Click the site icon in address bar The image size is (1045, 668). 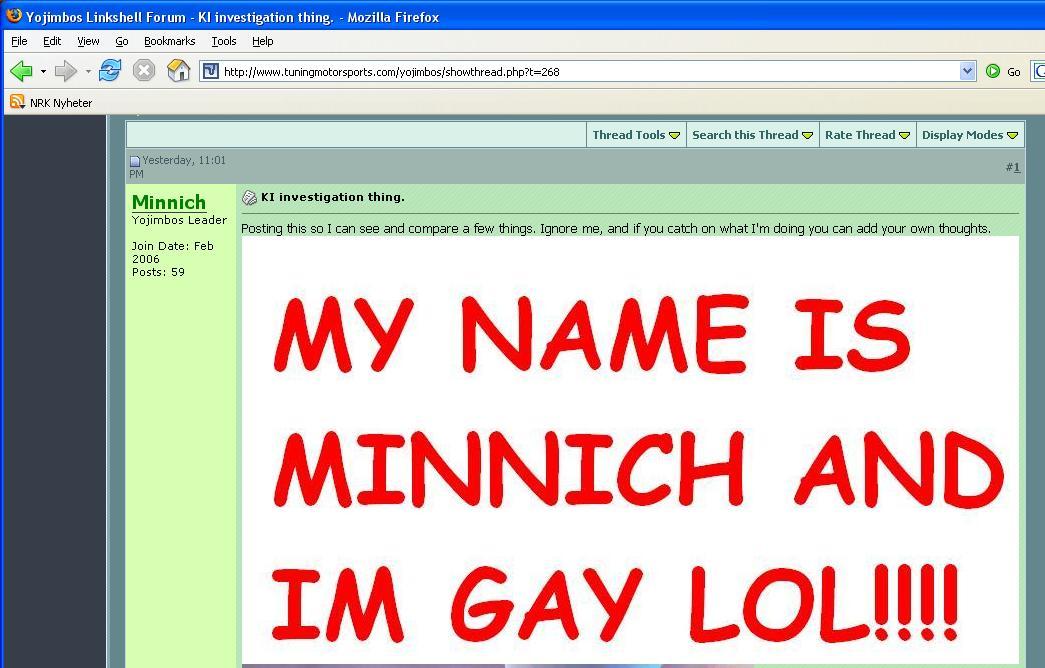click(211, 71)
